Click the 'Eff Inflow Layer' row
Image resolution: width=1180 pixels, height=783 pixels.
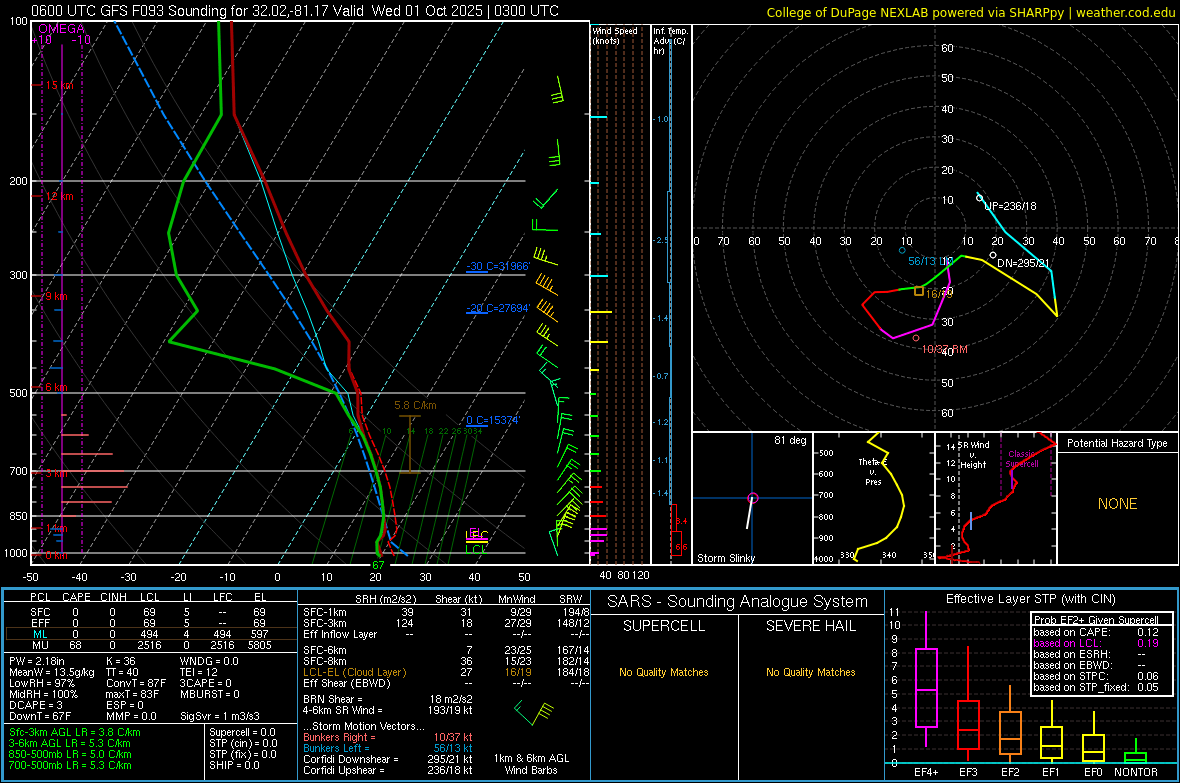(446, 634)
